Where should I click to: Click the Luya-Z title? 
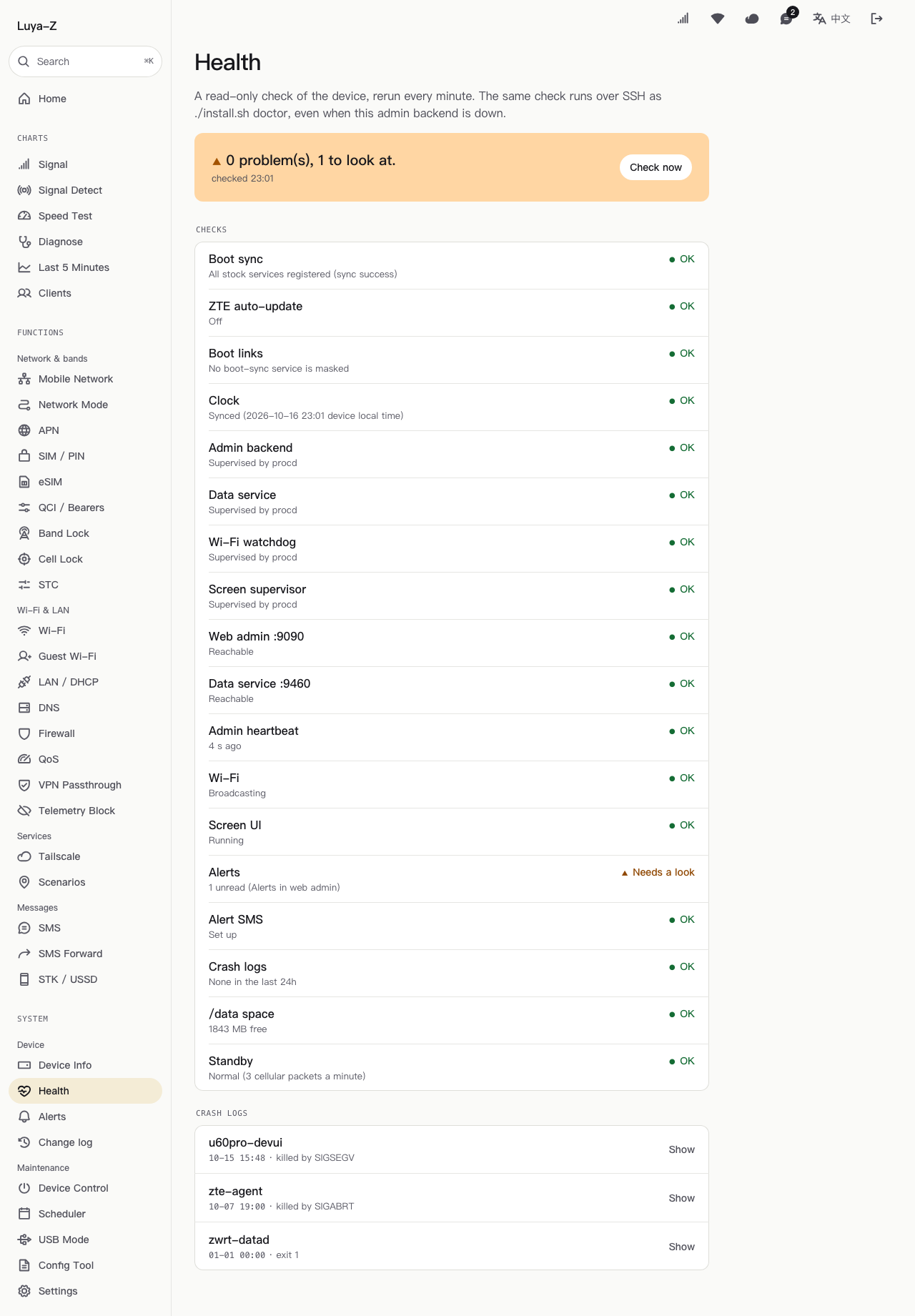pos(37,26)
